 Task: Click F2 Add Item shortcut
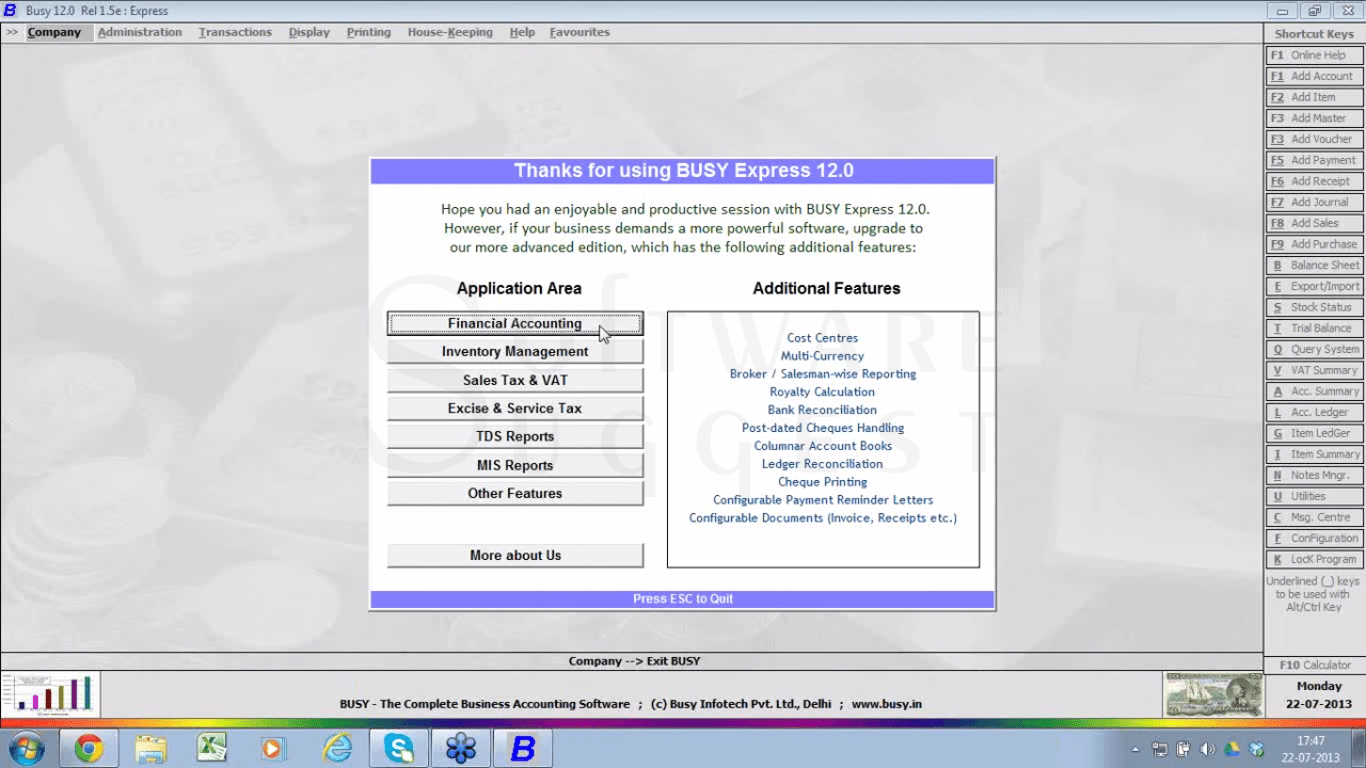(1314, 97)
